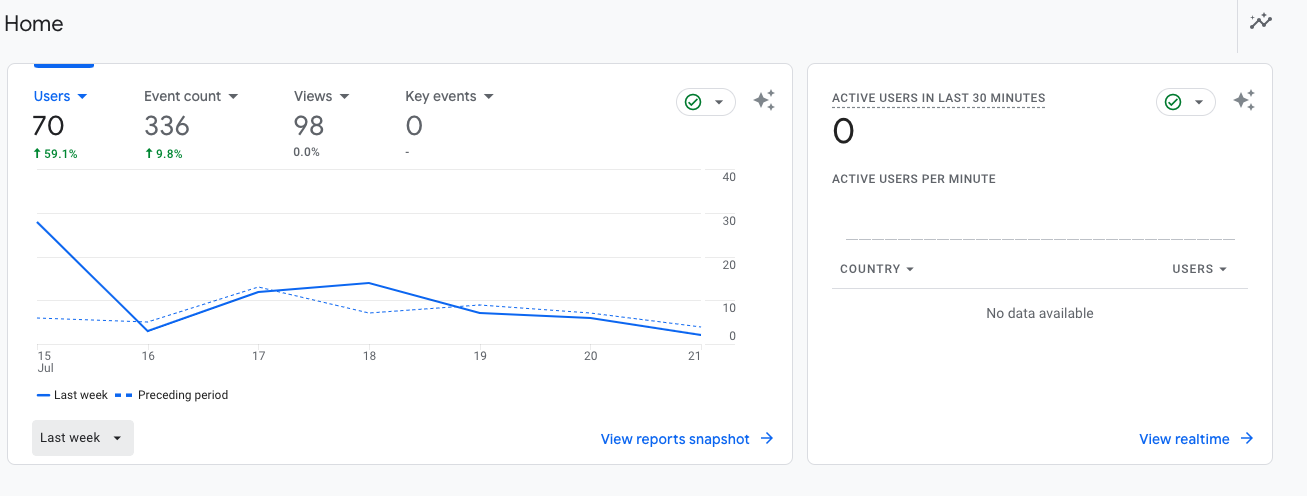Click Active users in last 30 minutes label
The height and width of the screenshot is (496, 1307).
938,98
